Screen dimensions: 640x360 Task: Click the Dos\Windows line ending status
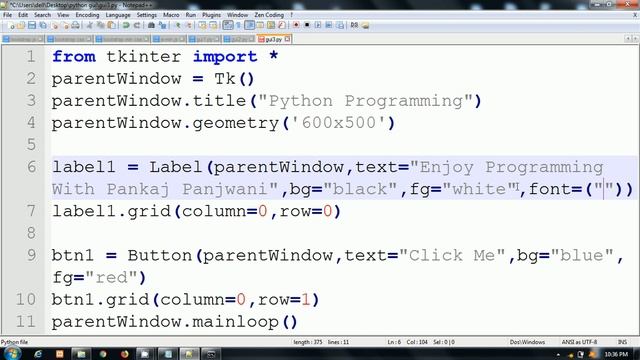click(527, 342)
